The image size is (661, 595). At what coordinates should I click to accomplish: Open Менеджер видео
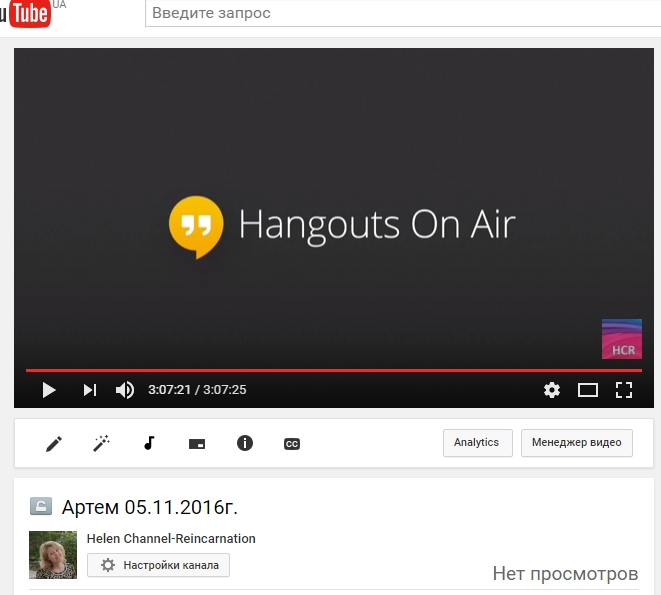576,443
